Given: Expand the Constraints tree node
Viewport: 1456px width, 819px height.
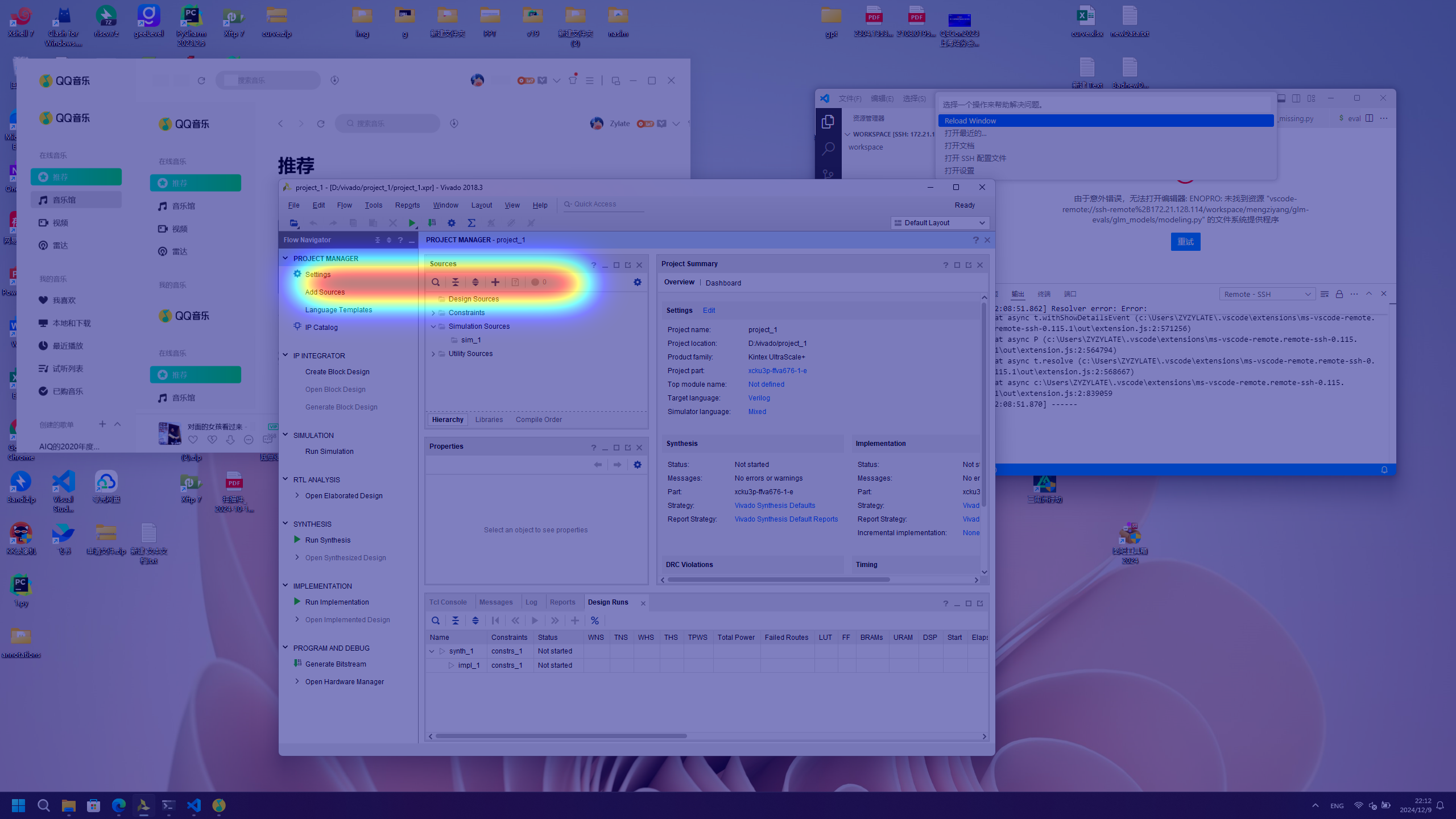Looking at the screenshot, I should point(433,313).
